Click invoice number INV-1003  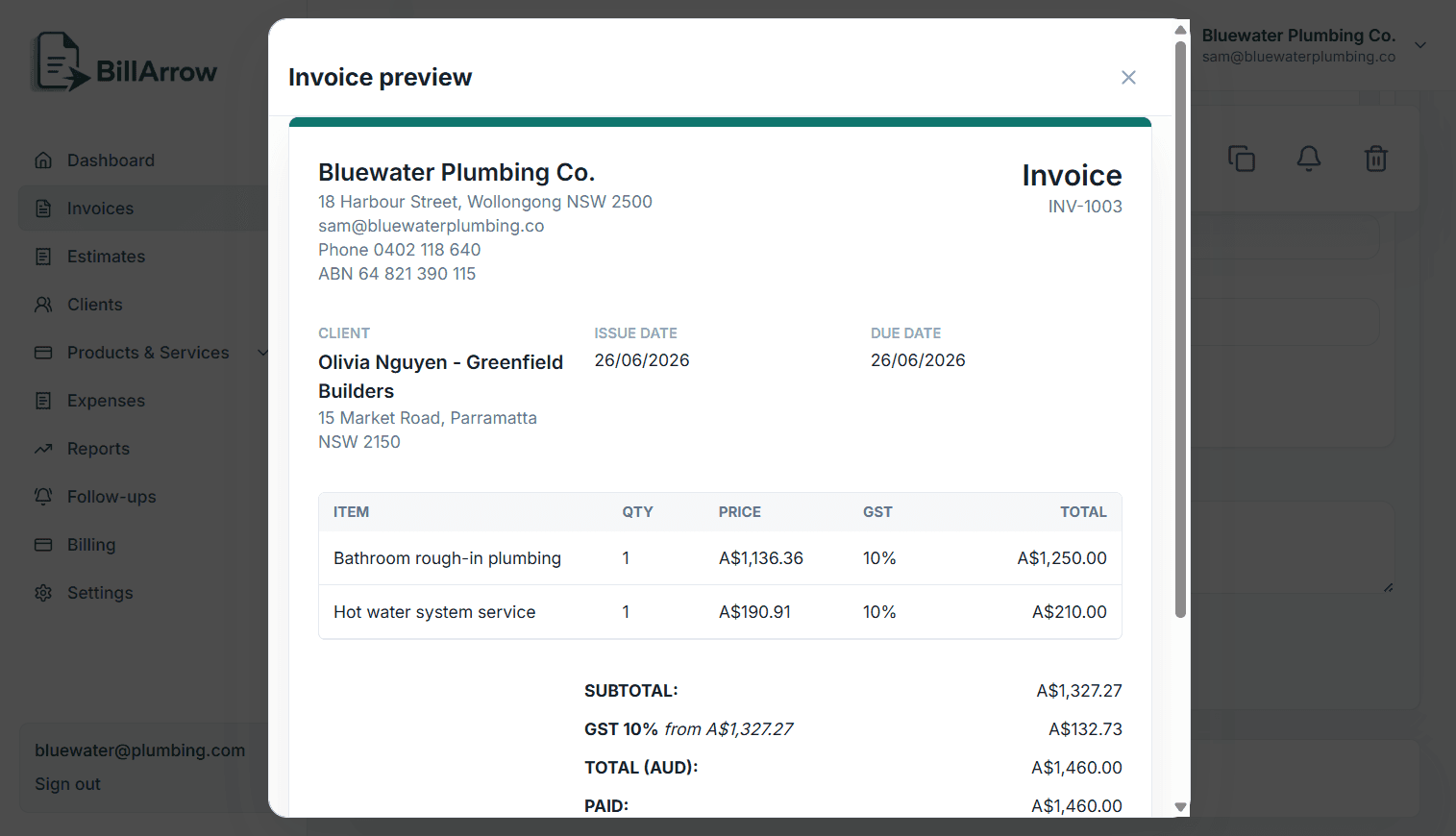1085,207
